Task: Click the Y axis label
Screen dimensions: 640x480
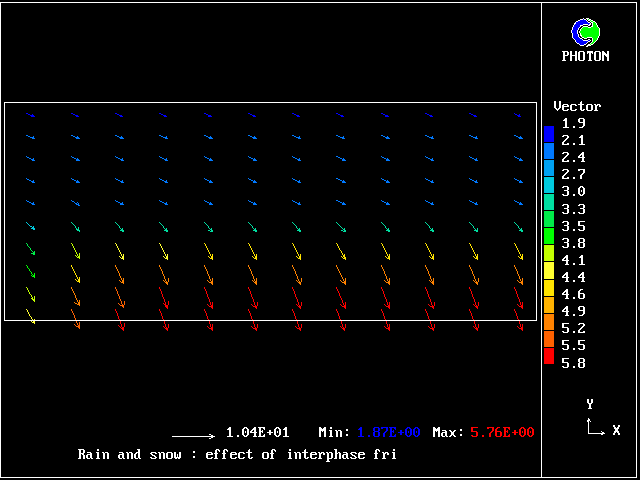Action: [x=590, y=404]
